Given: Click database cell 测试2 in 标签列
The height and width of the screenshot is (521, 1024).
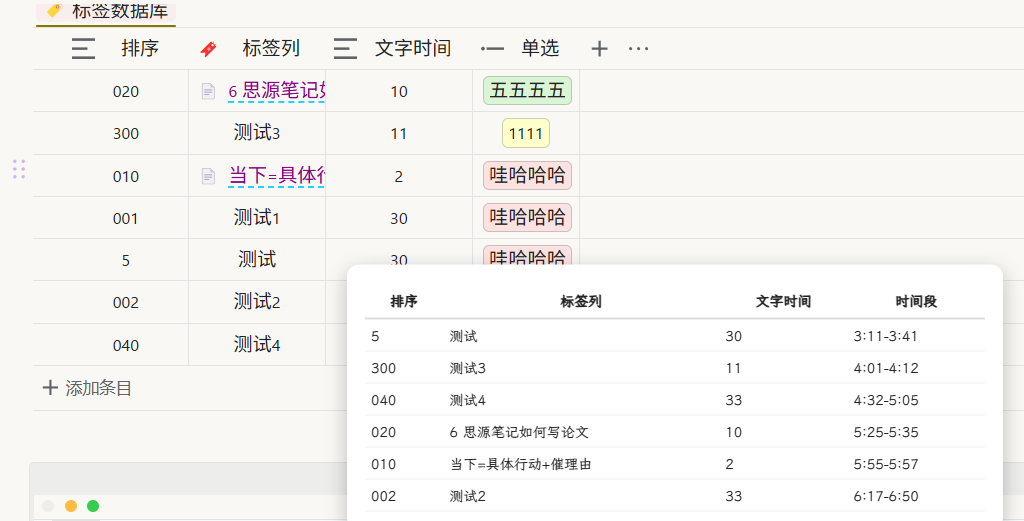Looking at the screenshot, I should [x=257, y=302].
